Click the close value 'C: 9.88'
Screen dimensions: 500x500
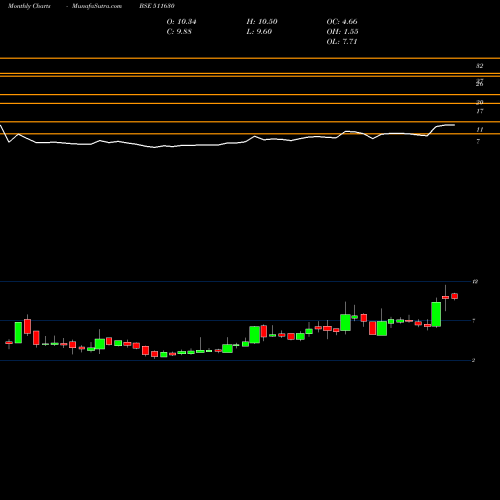coord(179,32)
